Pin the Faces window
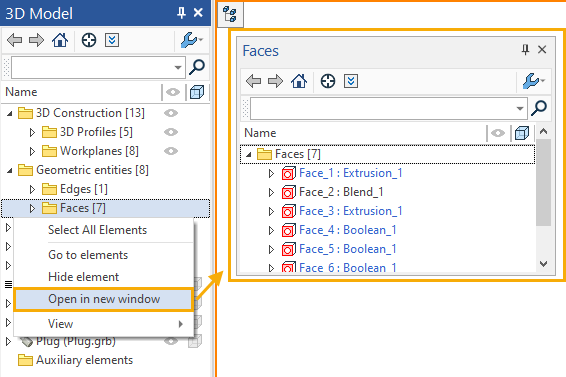Image resolution: width=566 pixels, height=377 pixels. click(526, 49)
